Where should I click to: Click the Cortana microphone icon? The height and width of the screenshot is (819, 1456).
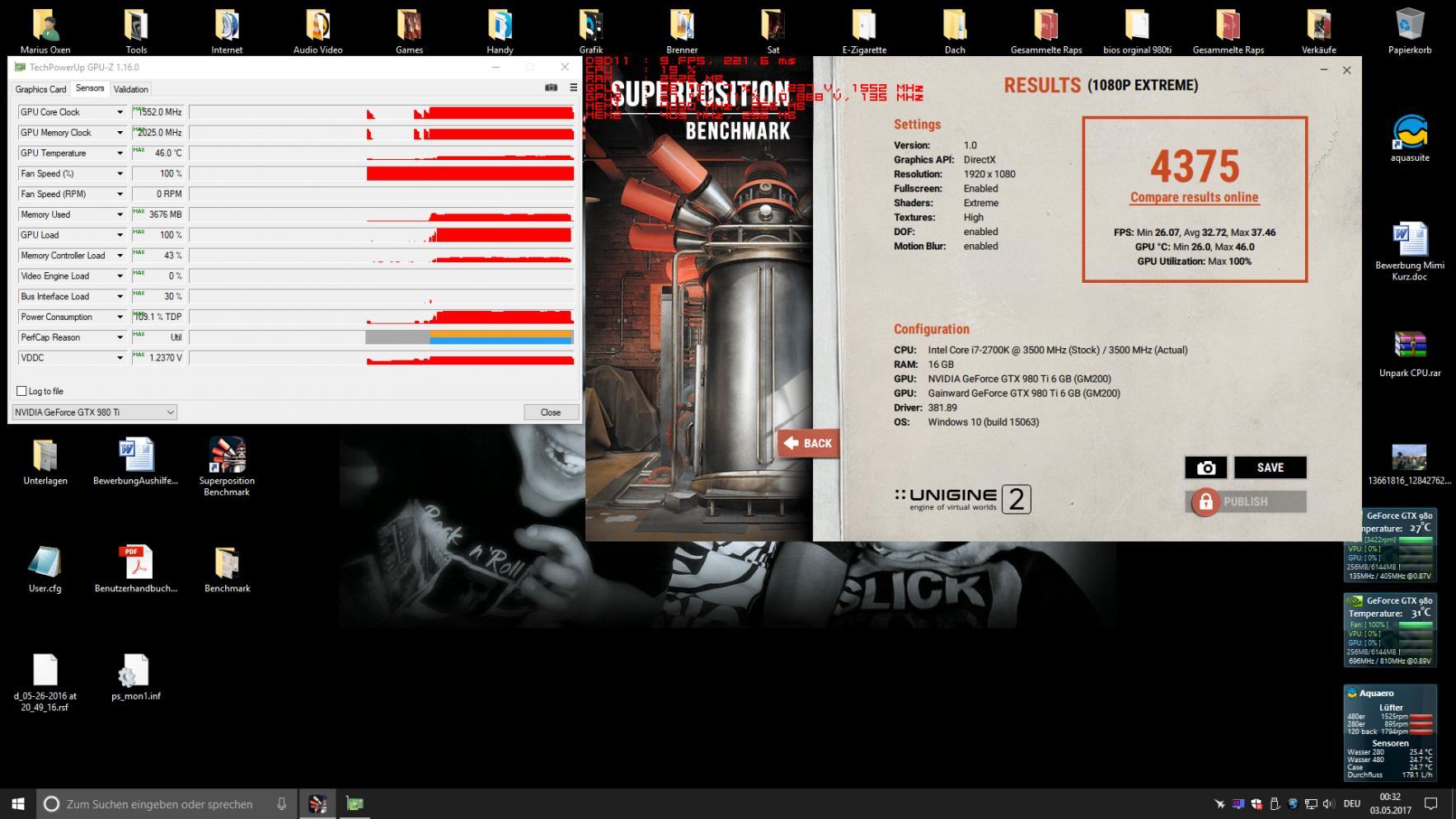click(281, 804)
